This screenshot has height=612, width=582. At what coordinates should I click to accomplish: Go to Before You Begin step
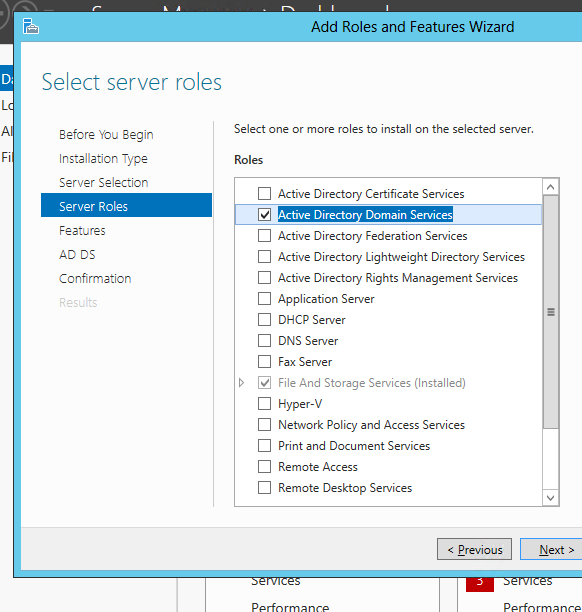(x=106, y=135)
